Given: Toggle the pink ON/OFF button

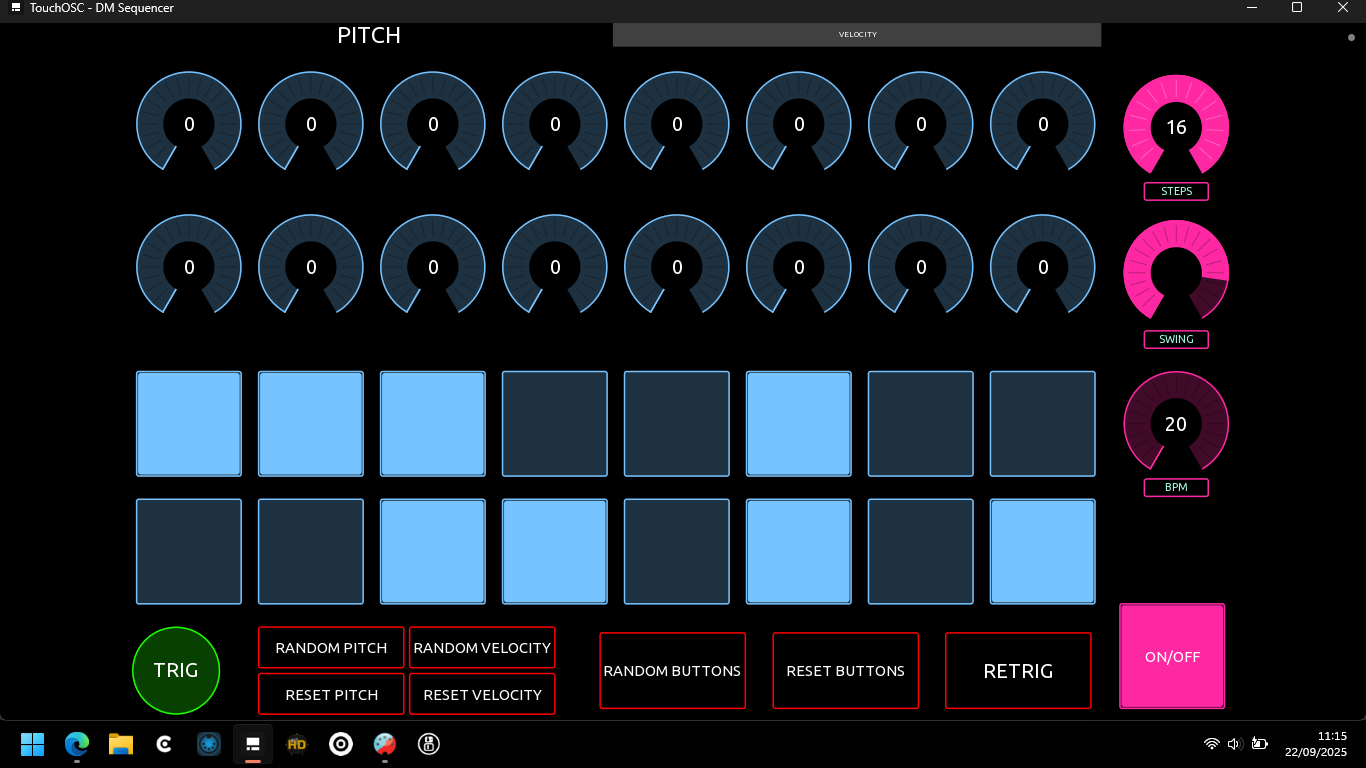Looking at the screenshot, I should coord(1172,657).
